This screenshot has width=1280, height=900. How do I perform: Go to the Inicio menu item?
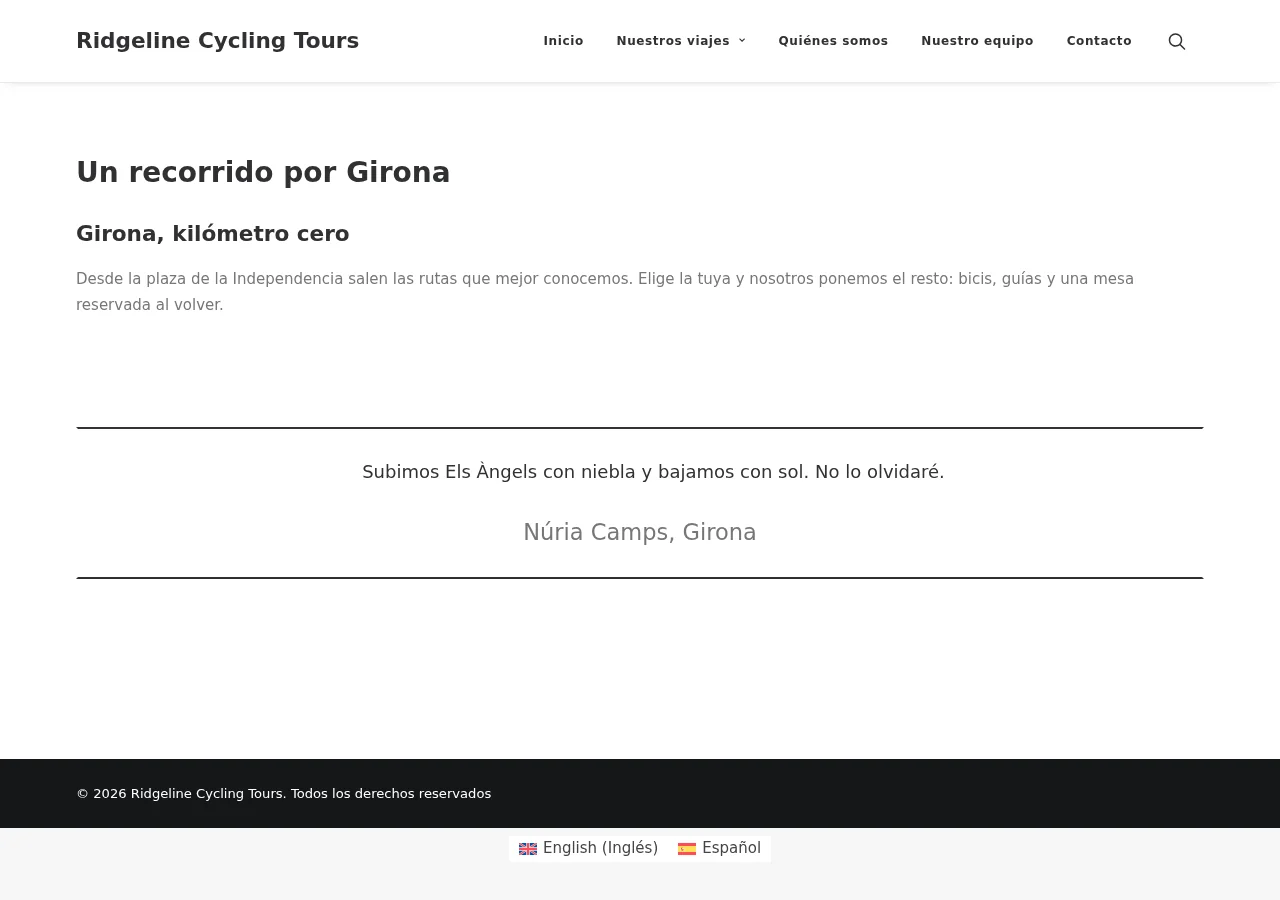click(563, 41)
